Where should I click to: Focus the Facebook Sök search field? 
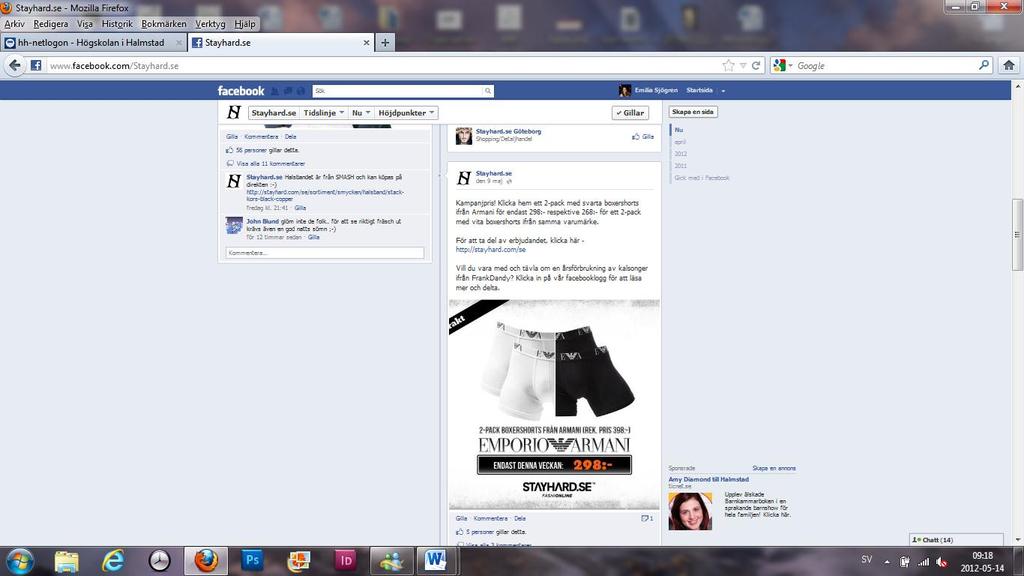click(x=398, y=91)
